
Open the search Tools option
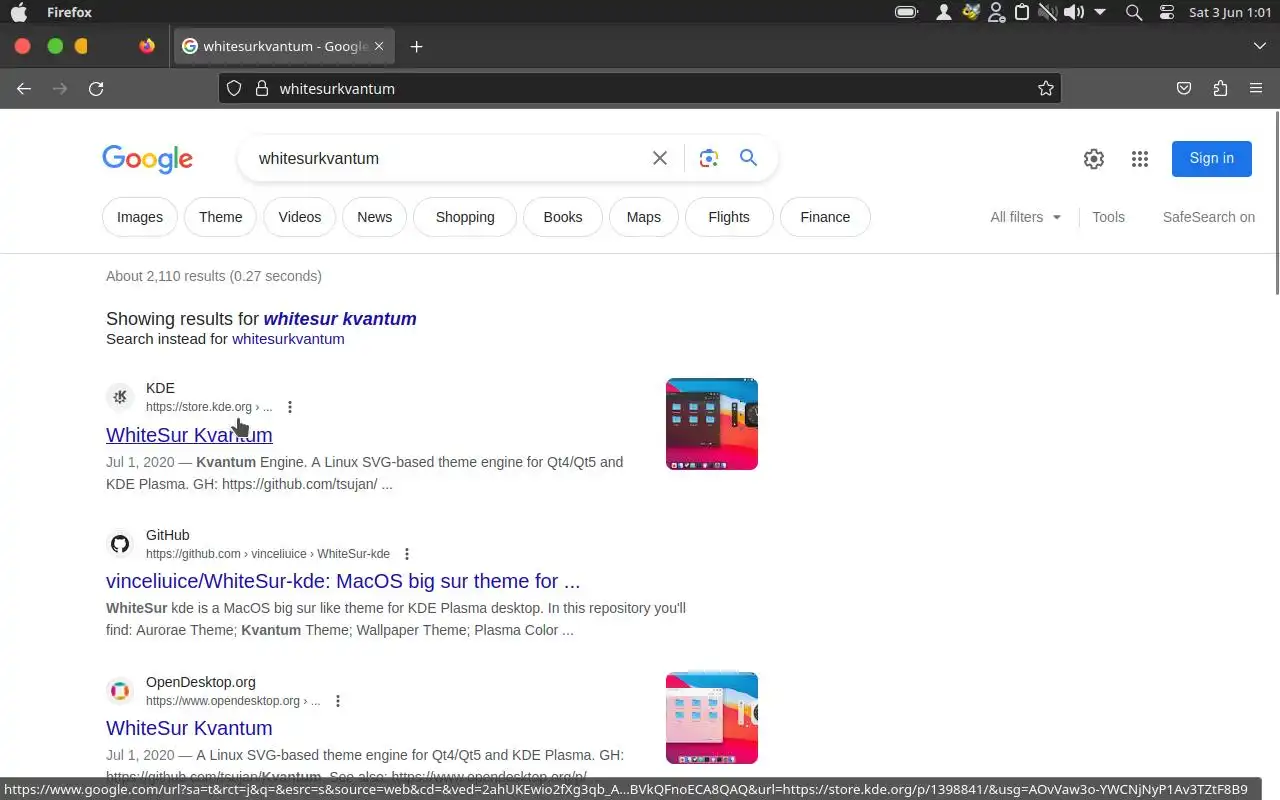click(1108, 217)
